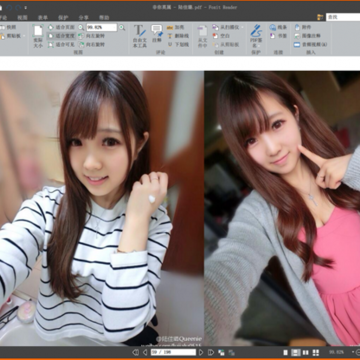Choose the 加亮 highlight tool
360x360 pixels.
point(175,27)
